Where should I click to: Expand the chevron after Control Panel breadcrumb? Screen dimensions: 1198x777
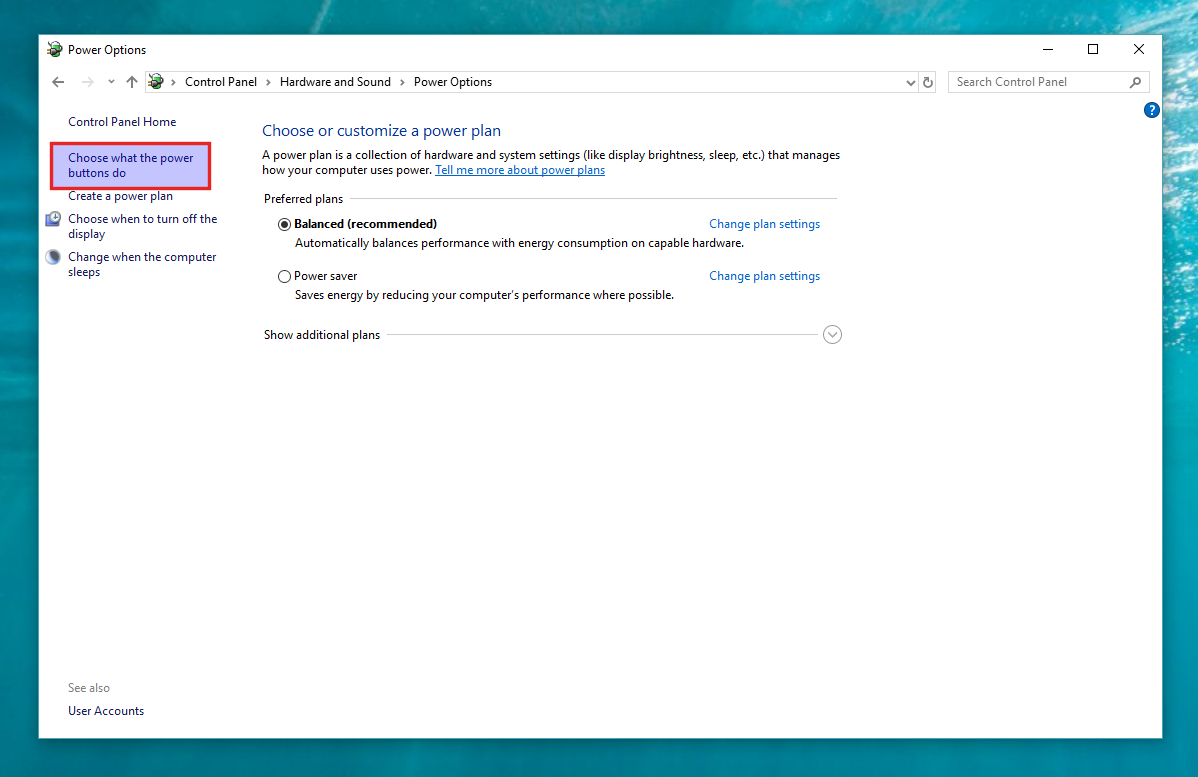pos(268,82)
